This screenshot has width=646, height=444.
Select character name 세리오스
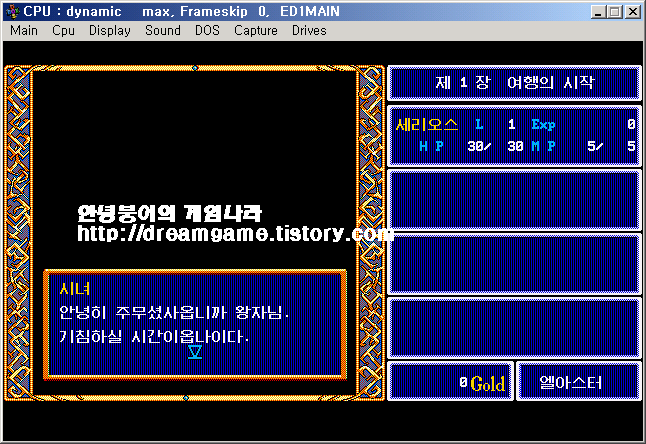pyautogui.click(x=426, y=124)
